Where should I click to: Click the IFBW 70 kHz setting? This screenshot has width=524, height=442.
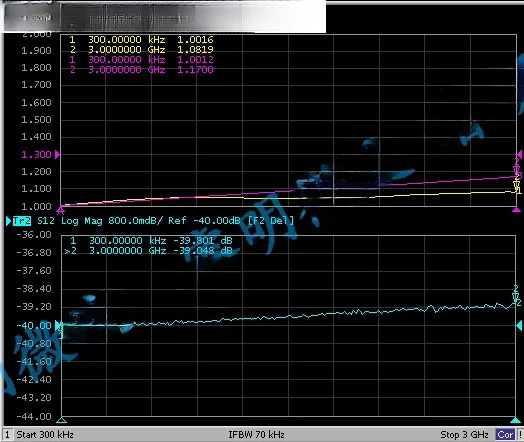tap(256, 435)
